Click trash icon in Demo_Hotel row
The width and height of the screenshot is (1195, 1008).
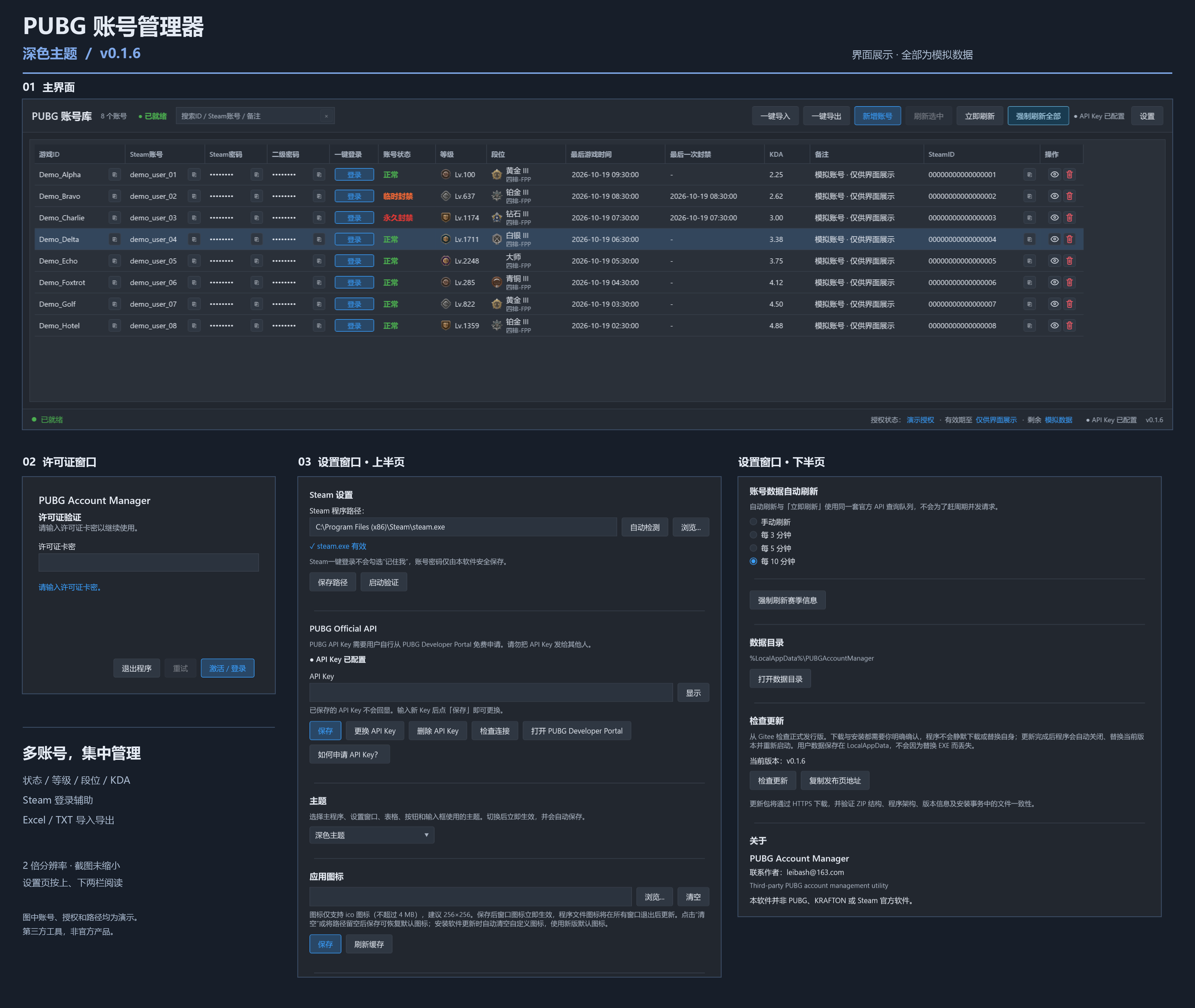point(1069,326)
